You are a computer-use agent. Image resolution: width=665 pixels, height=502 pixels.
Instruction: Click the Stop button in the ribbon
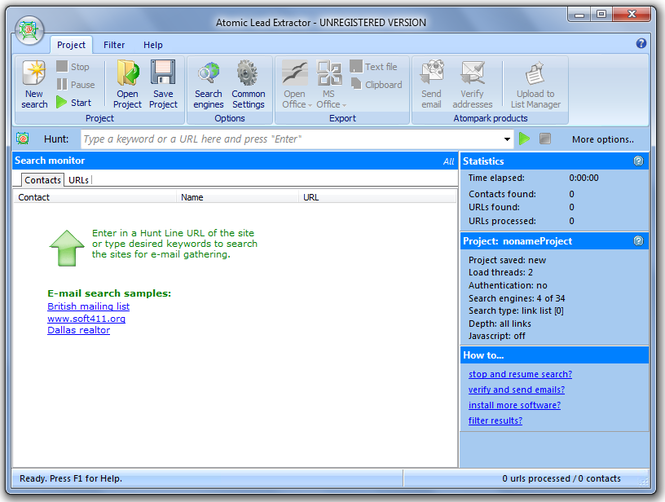73,67
